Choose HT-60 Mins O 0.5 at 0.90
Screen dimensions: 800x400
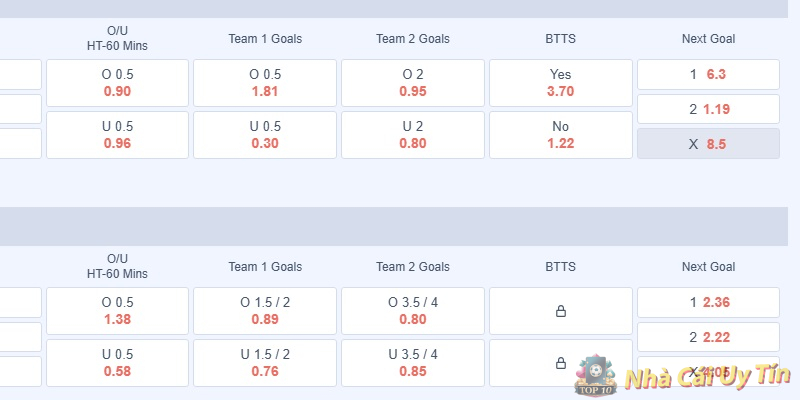(x=117, y=83)
